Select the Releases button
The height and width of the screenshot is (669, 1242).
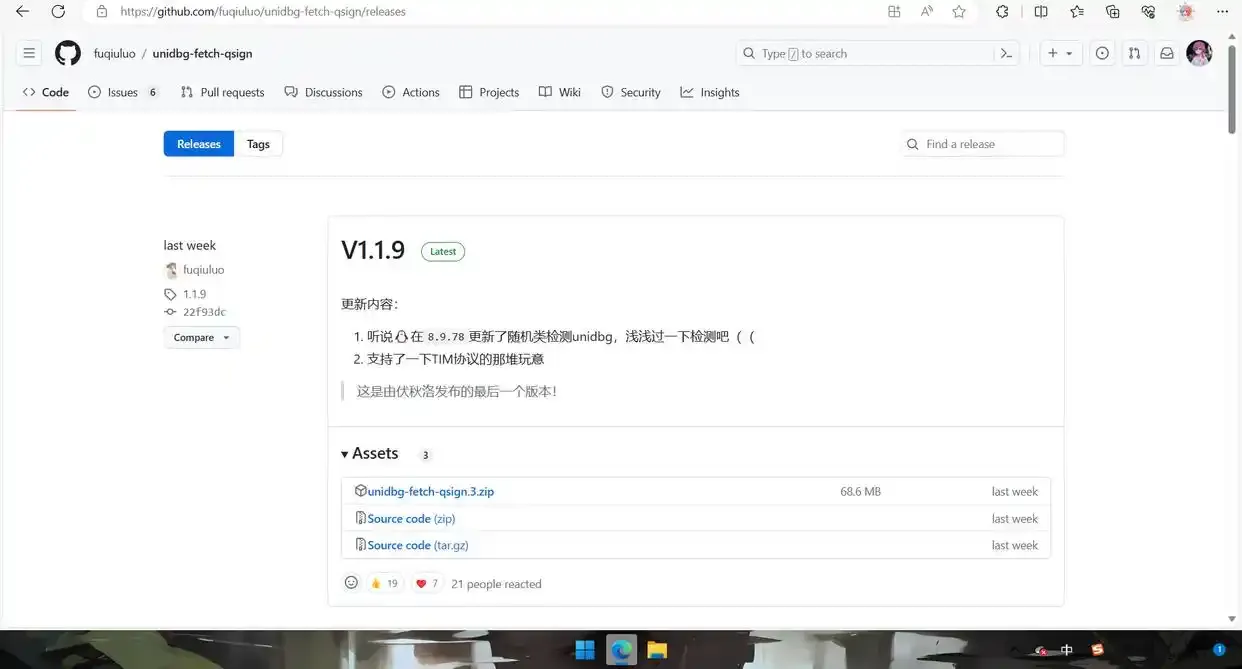[199, 144]
